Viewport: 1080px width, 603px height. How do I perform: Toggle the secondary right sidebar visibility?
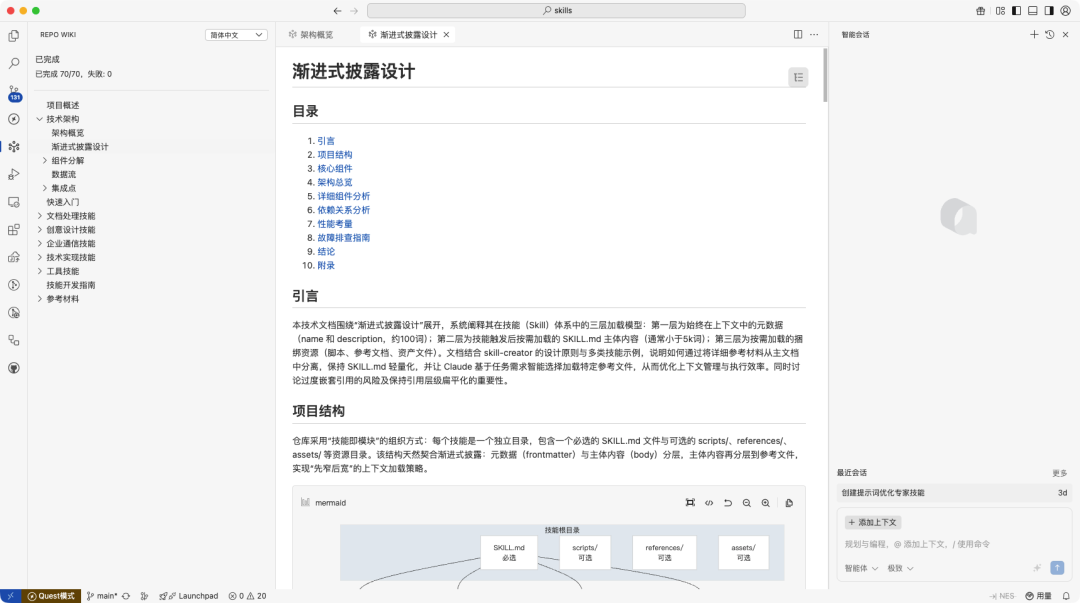point(1050,10)
